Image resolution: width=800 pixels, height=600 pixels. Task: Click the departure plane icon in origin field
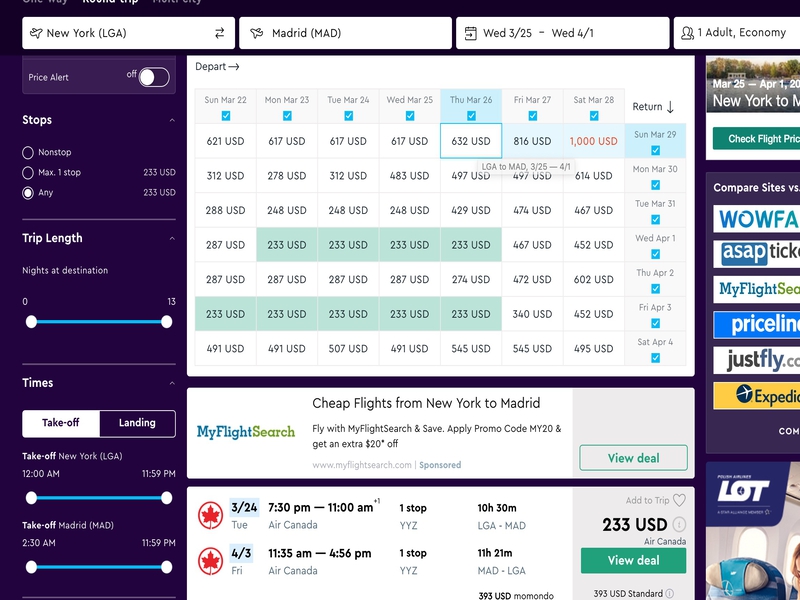(36, 33)
